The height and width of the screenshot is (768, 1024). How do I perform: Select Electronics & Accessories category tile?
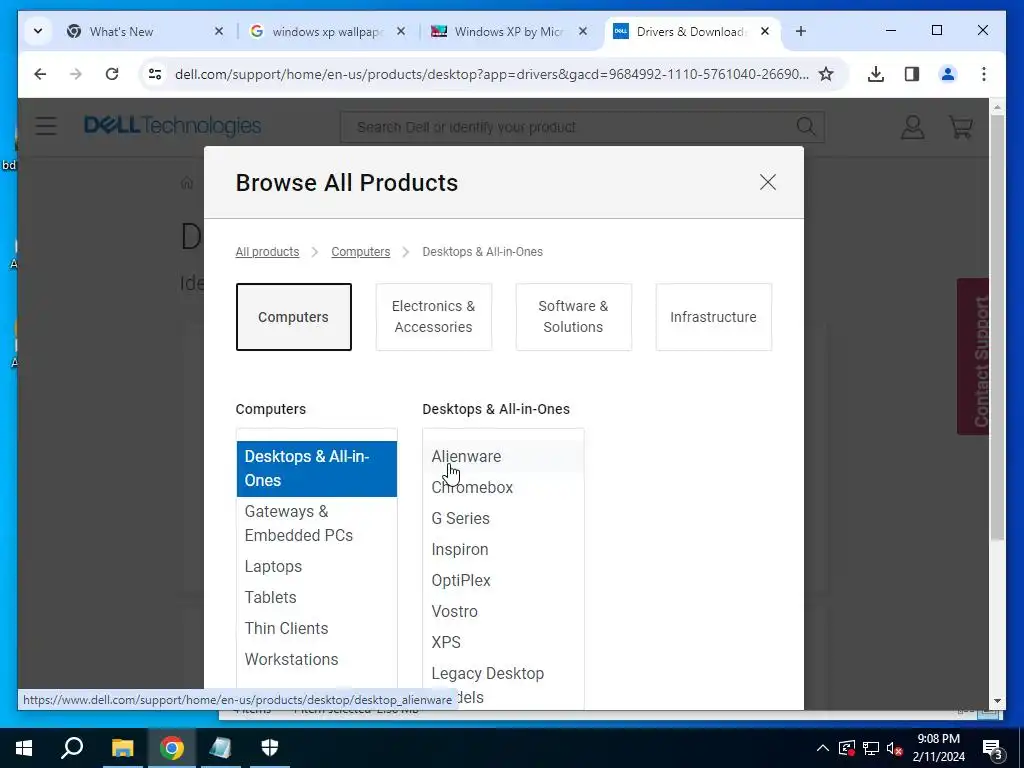[x=433, y=317]
